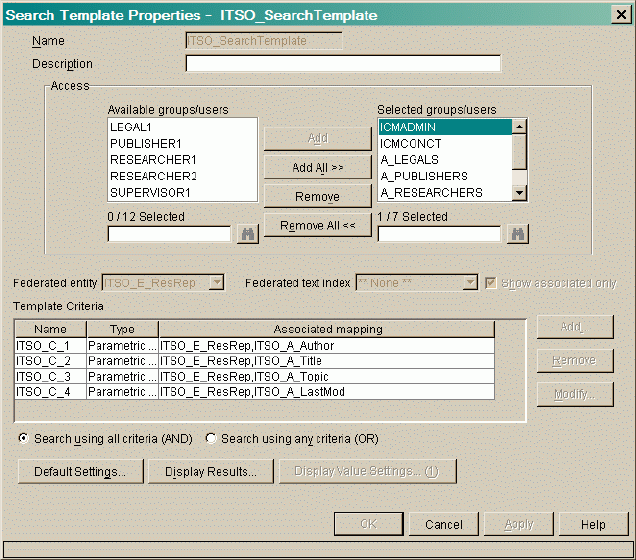Image resolution: width=636 pixels, height=560 pixels.
Task: Click into the Description field
Action: 342,64
